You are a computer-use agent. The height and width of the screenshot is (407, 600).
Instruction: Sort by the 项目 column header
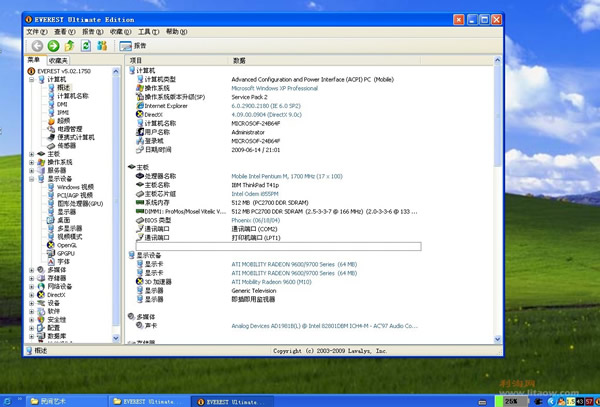177,60
